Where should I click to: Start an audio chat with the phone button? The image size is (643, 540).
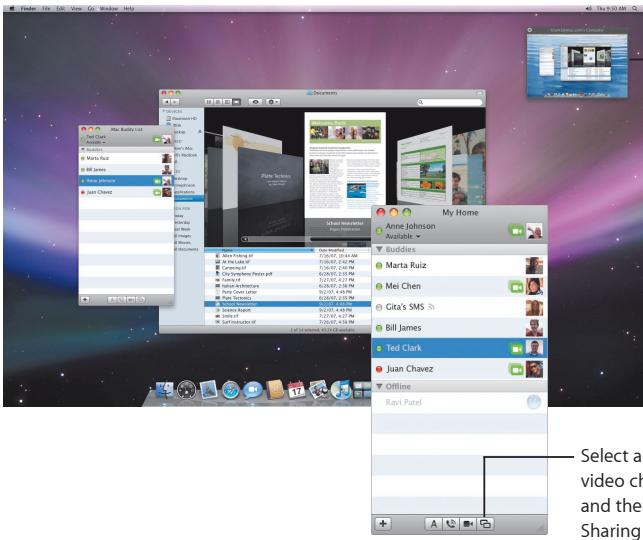pyautogui.click(x=451, y=524)
